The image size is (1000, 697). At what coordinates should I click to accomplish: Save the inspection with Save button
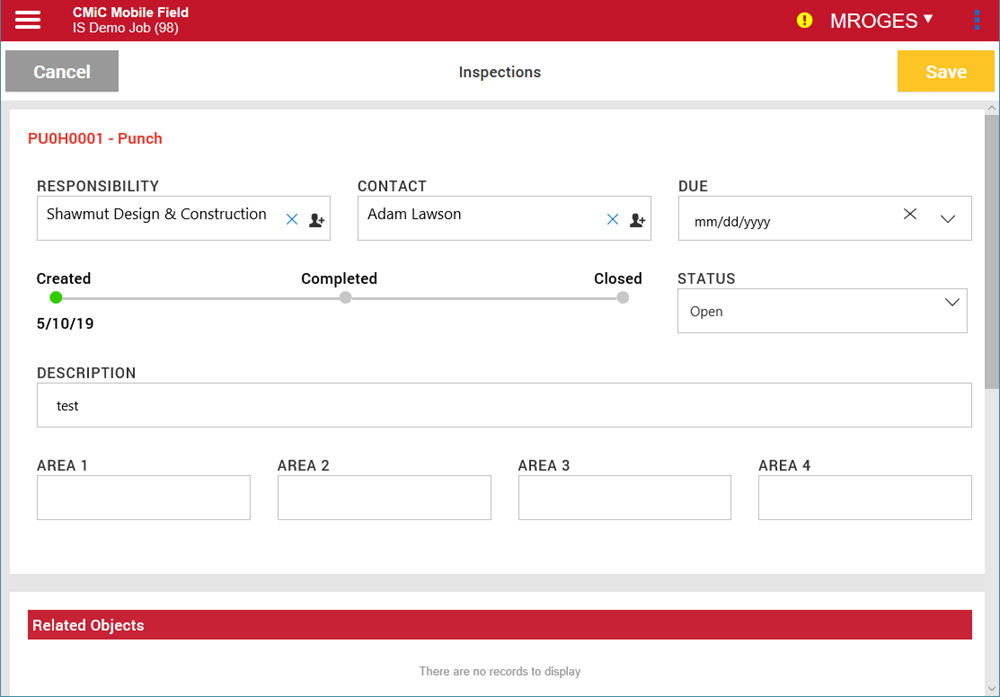pos(945,72)
